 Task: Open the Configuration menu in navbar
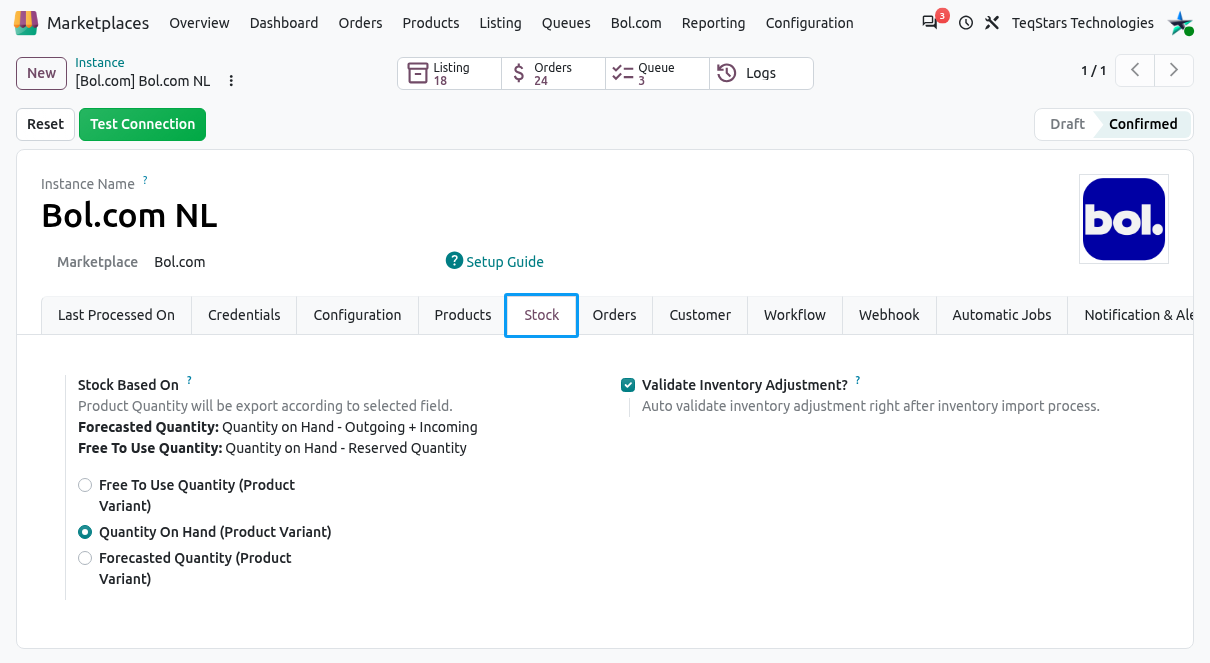[810, 22]
